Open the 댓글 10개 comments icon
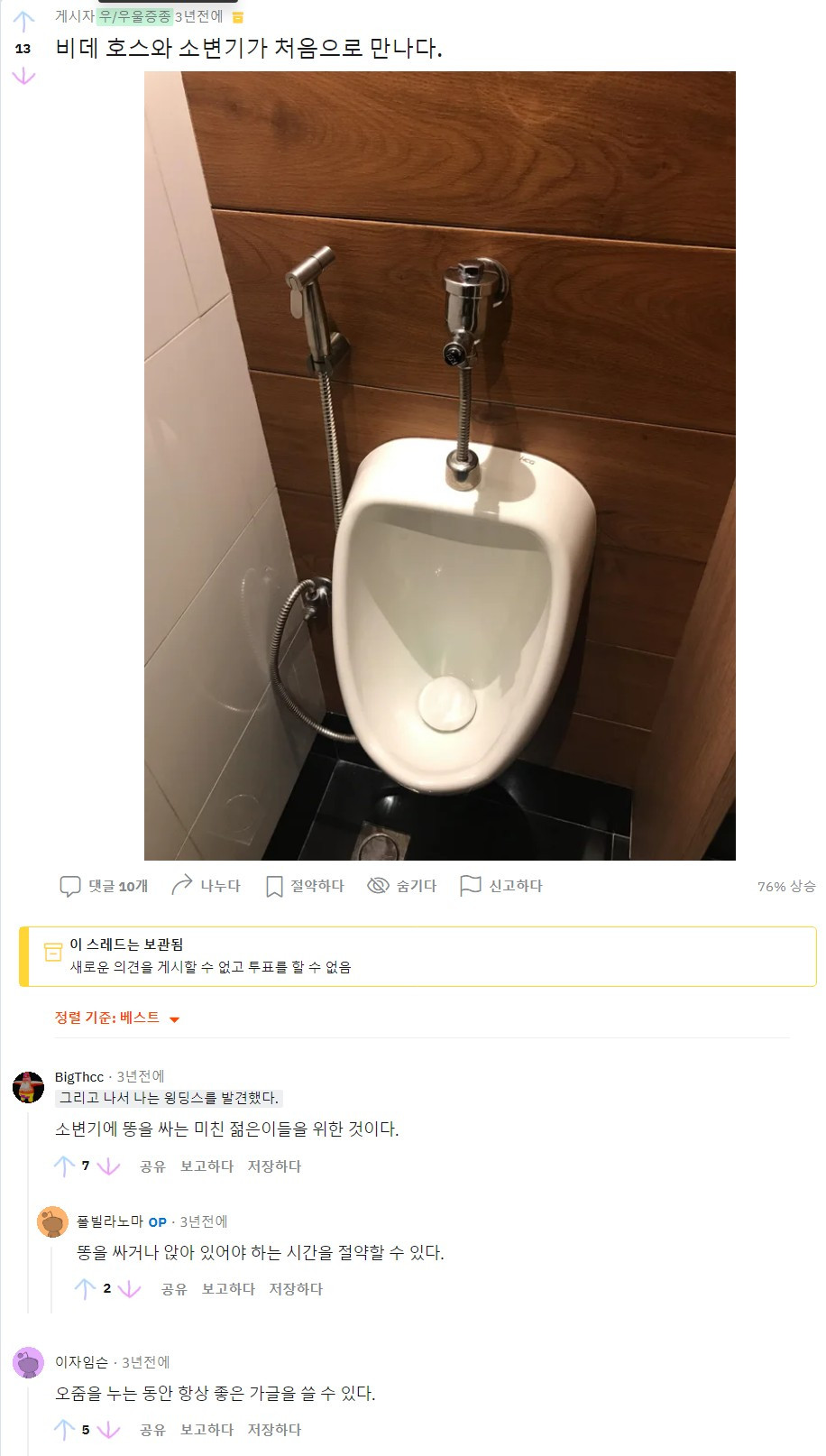The width and height of the screenshot is (826, 1456). [x=70, y=886]
